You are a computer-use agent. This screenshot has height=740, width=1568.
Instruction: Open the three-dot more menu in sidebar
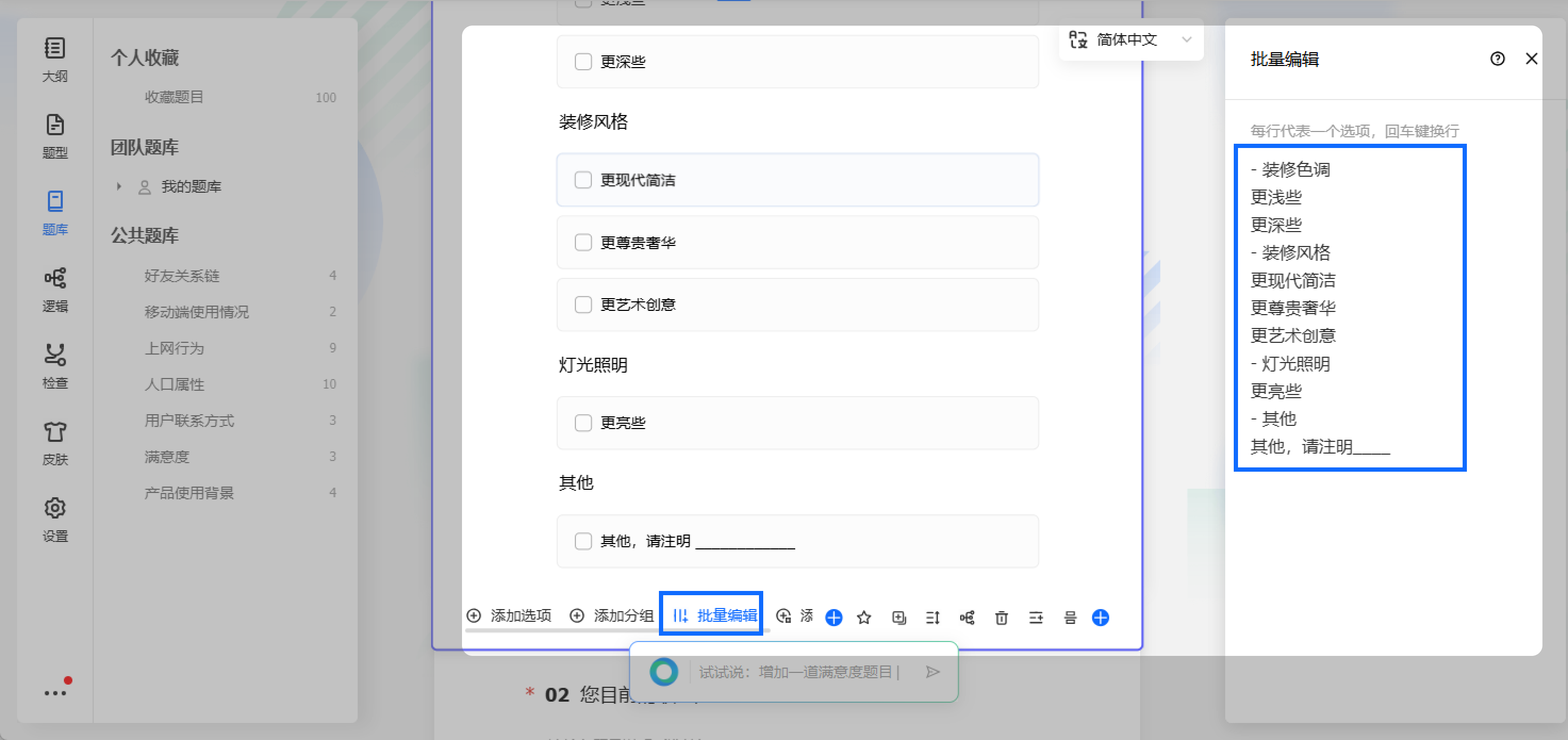tap(56, 692)
